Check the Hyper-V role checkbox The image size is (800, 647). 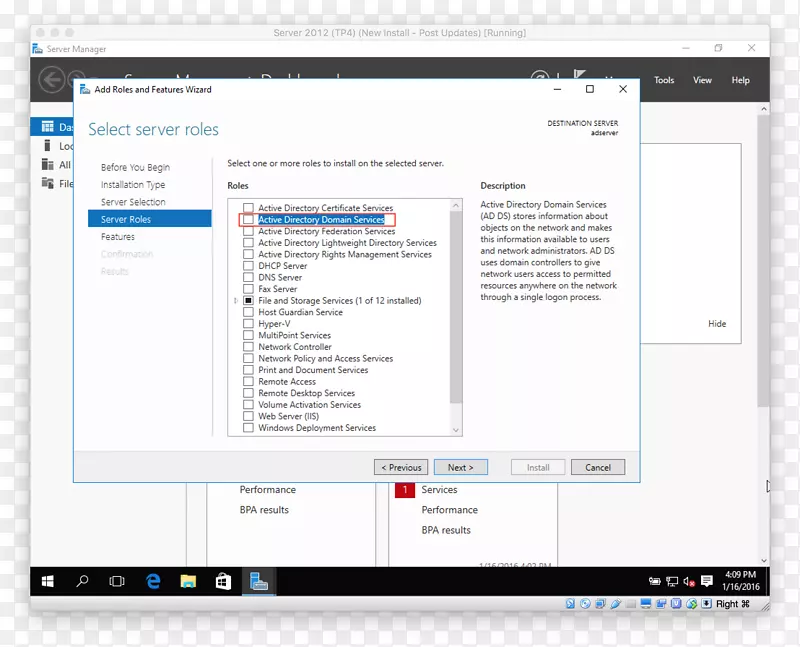[x=247, y=323]
